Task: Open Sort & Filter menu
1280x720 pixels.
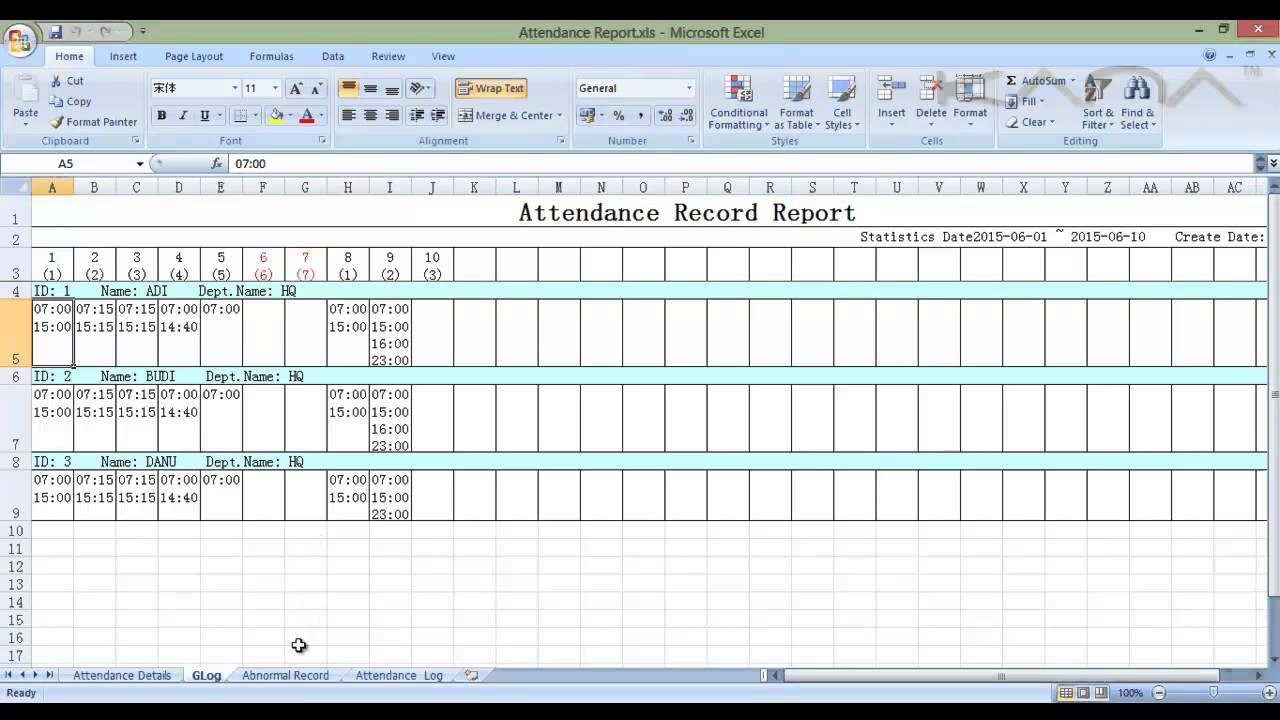Action: [1098, 102]
